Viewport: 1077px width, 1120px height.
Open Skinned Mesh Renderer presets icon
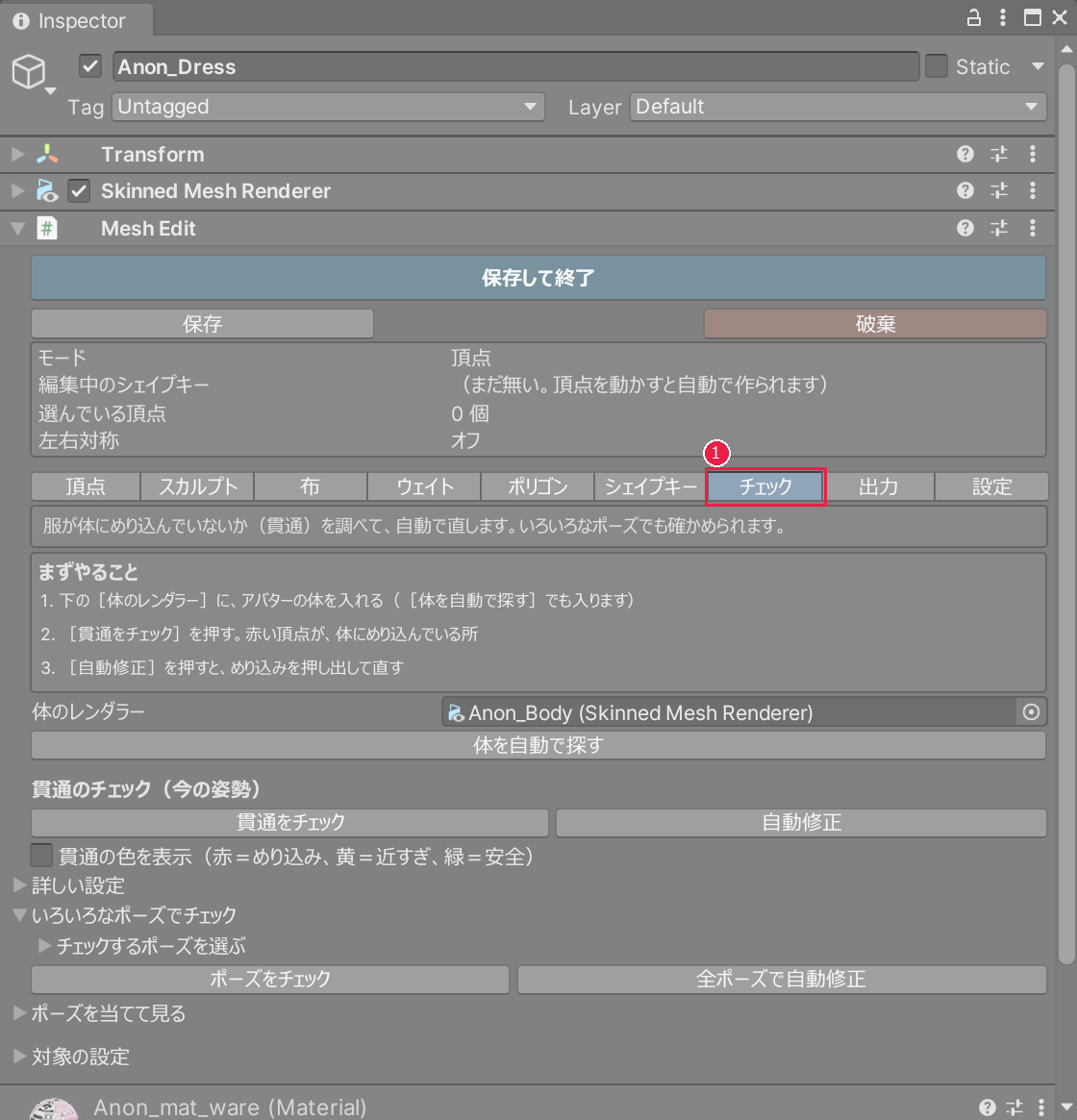[999, 190]
